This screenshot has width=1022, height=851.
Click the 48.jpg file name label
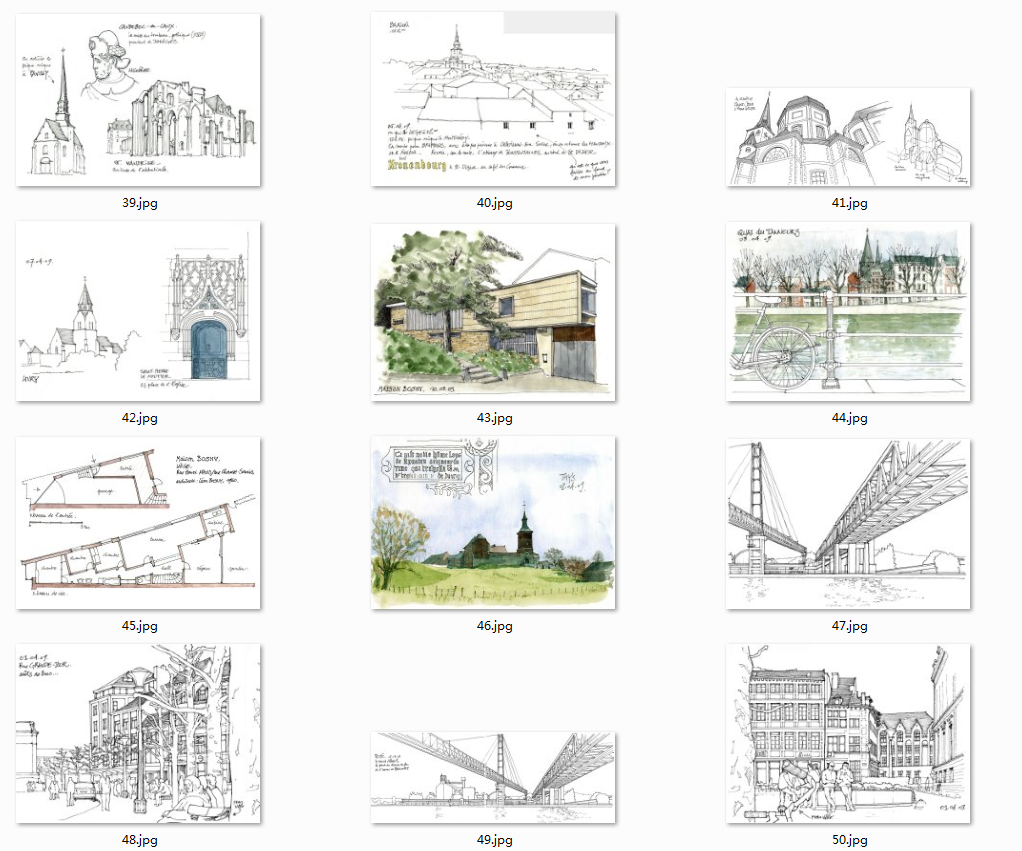pyautogui.click(x=139, y=840)
